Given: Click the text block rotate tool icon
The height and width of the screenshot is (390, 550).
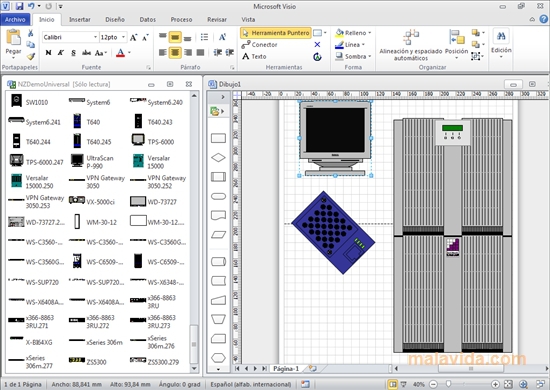Looking at the screenshot, I should click(317, 56).
